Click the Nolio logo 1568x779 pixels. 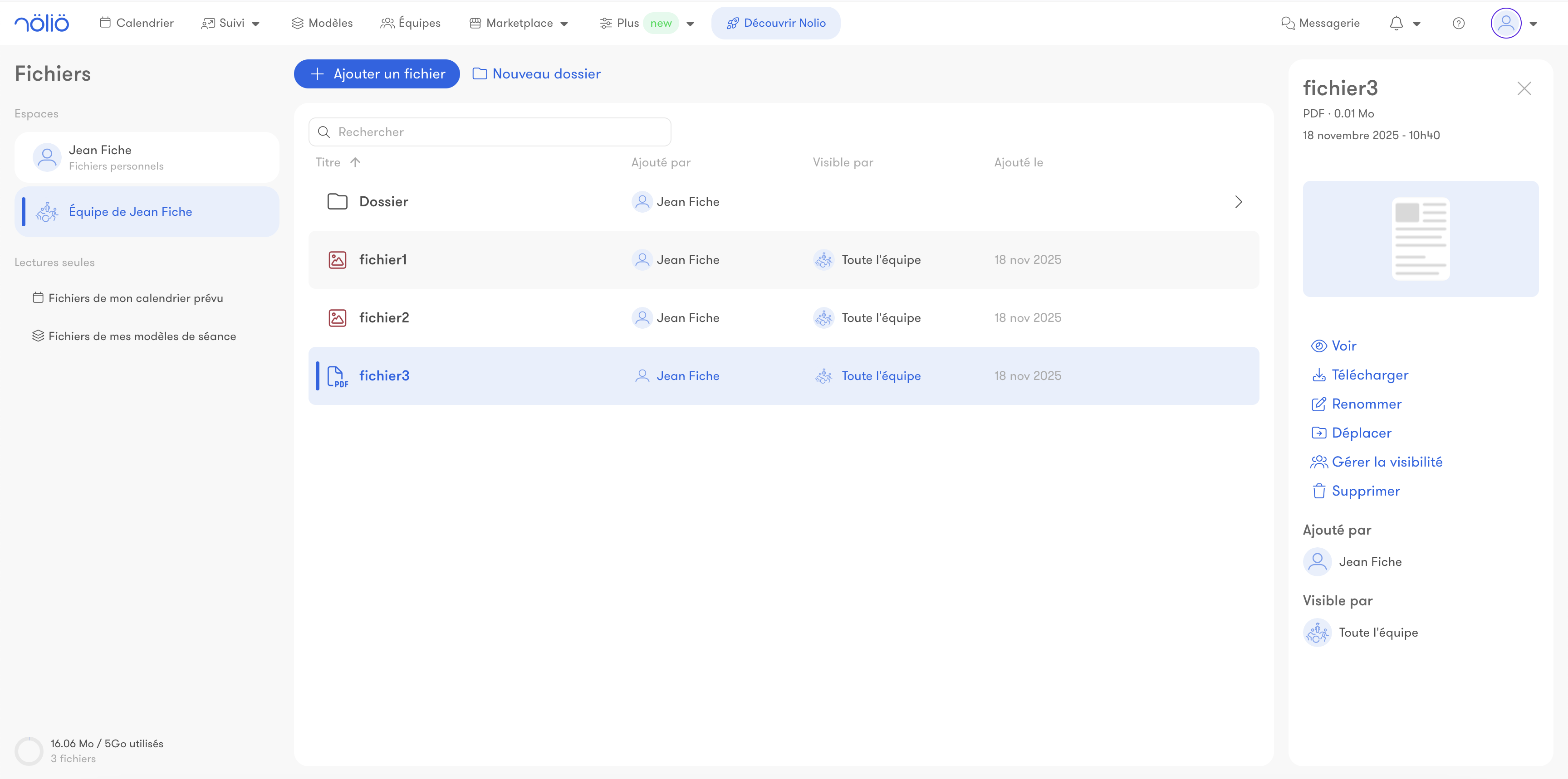click(41, 23)
